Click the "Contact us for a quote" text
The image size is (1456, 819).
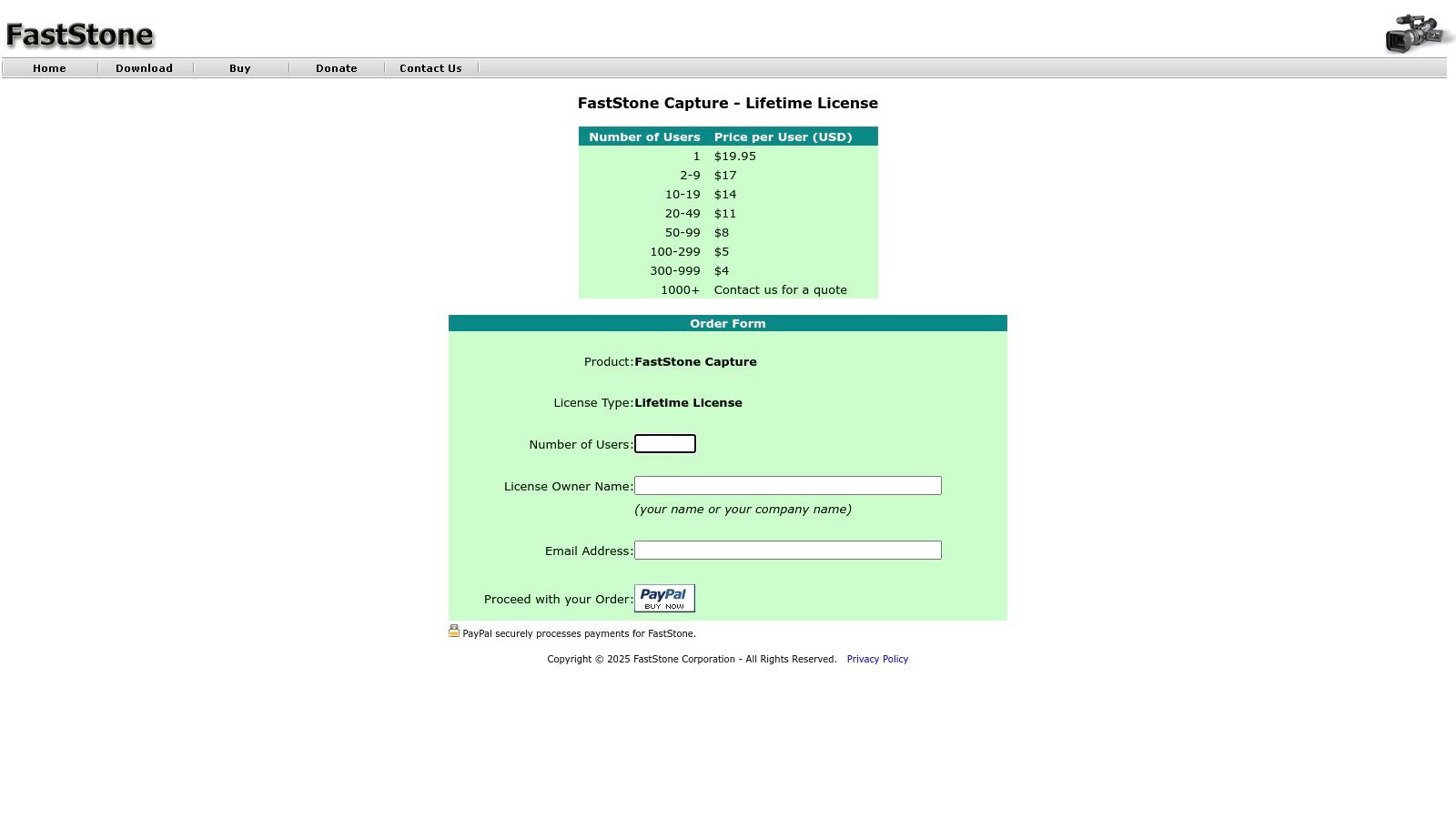tap(780, 290)
